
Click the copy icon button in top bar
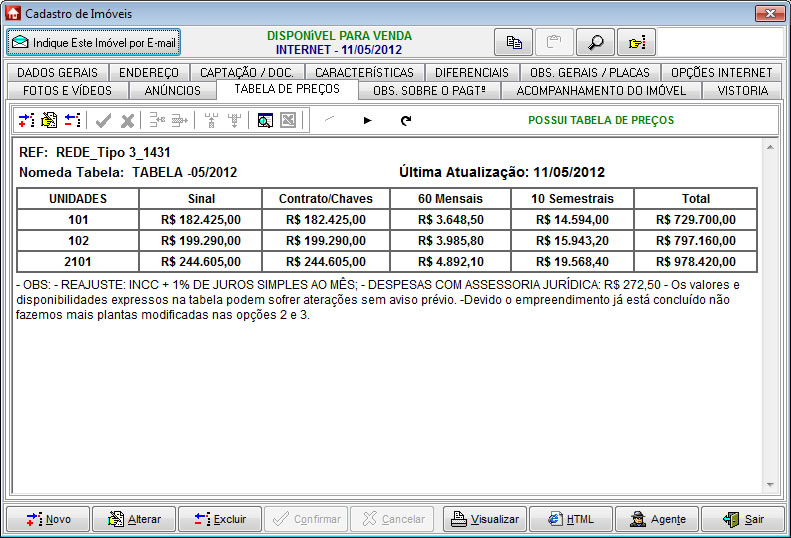[514, 43]
